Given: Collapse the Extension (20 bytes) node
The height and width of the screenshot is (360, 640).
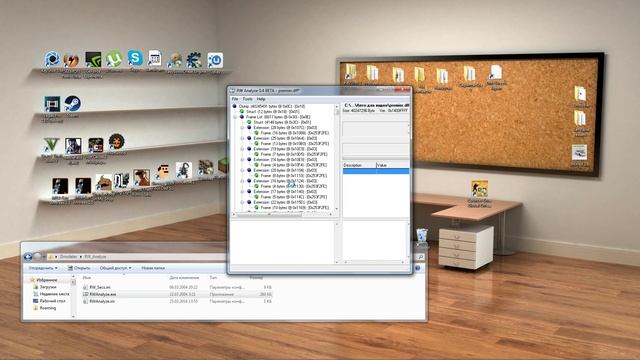Looking at the screenshot, I should pos(242,170).
